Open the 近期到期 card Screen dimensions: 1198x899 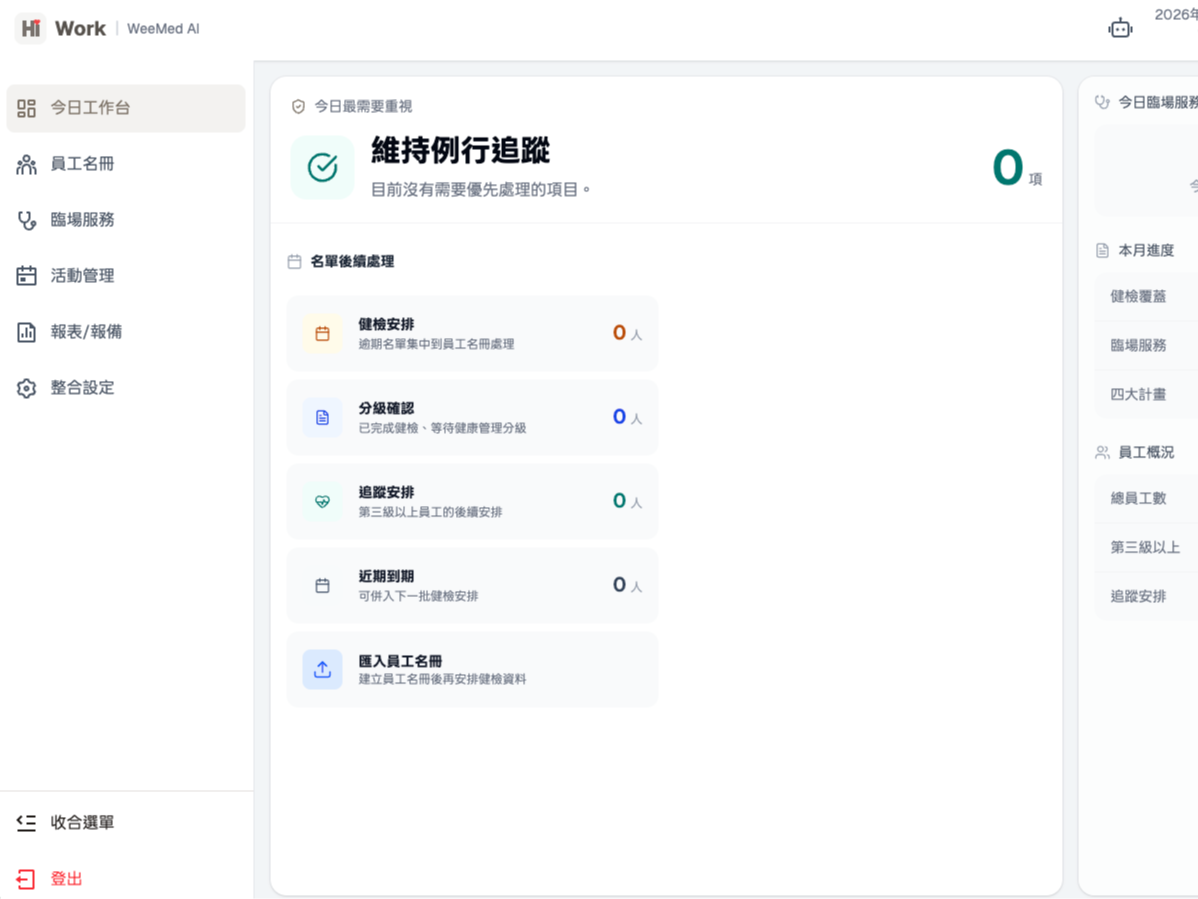pos(472,586)
